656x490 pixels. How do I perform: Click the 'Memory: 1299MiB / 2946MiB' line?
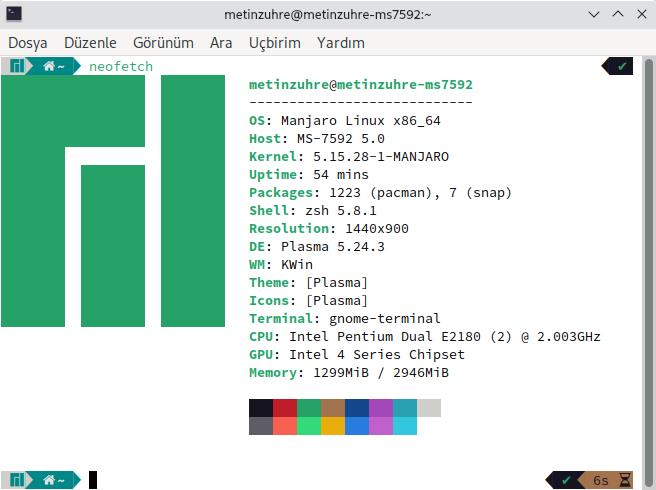(x=349, y=373)
